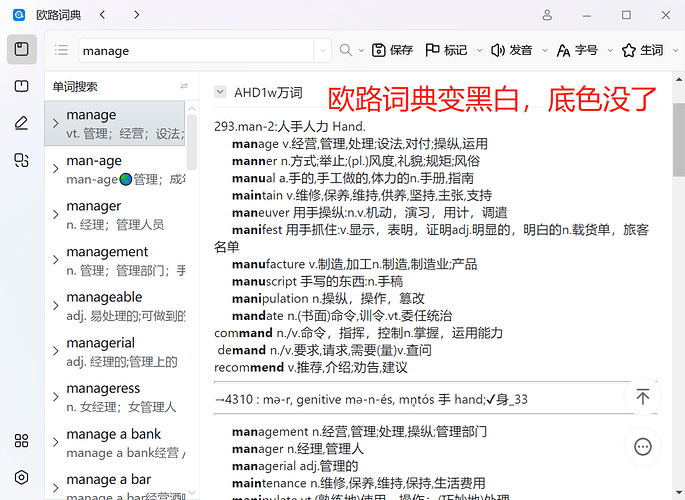Navigate forward with the right arrow

[137, 15]
